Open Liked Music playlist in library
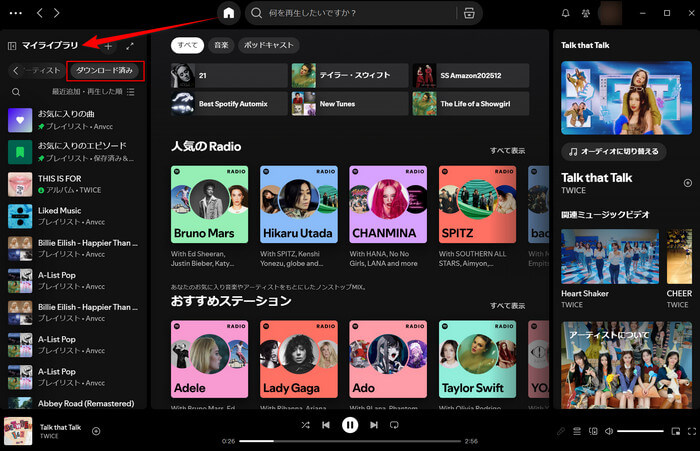The height and width of the screenshot is (451, 700). click(x=74, y=216)
